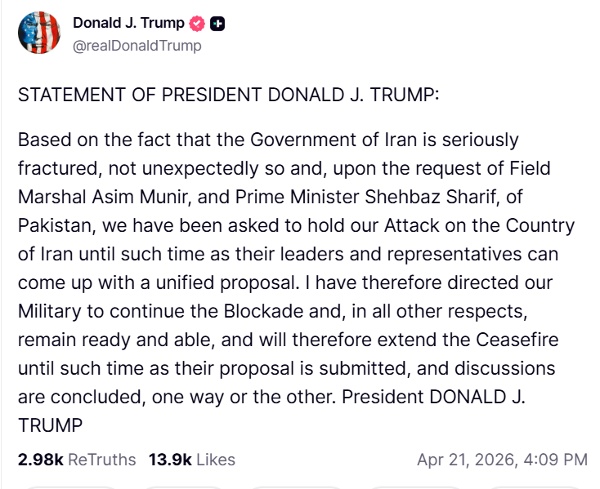Viewport: 600px width, 489px height.
Task: Click the '13.9k' Likes count number
Action: click(170, 460)
